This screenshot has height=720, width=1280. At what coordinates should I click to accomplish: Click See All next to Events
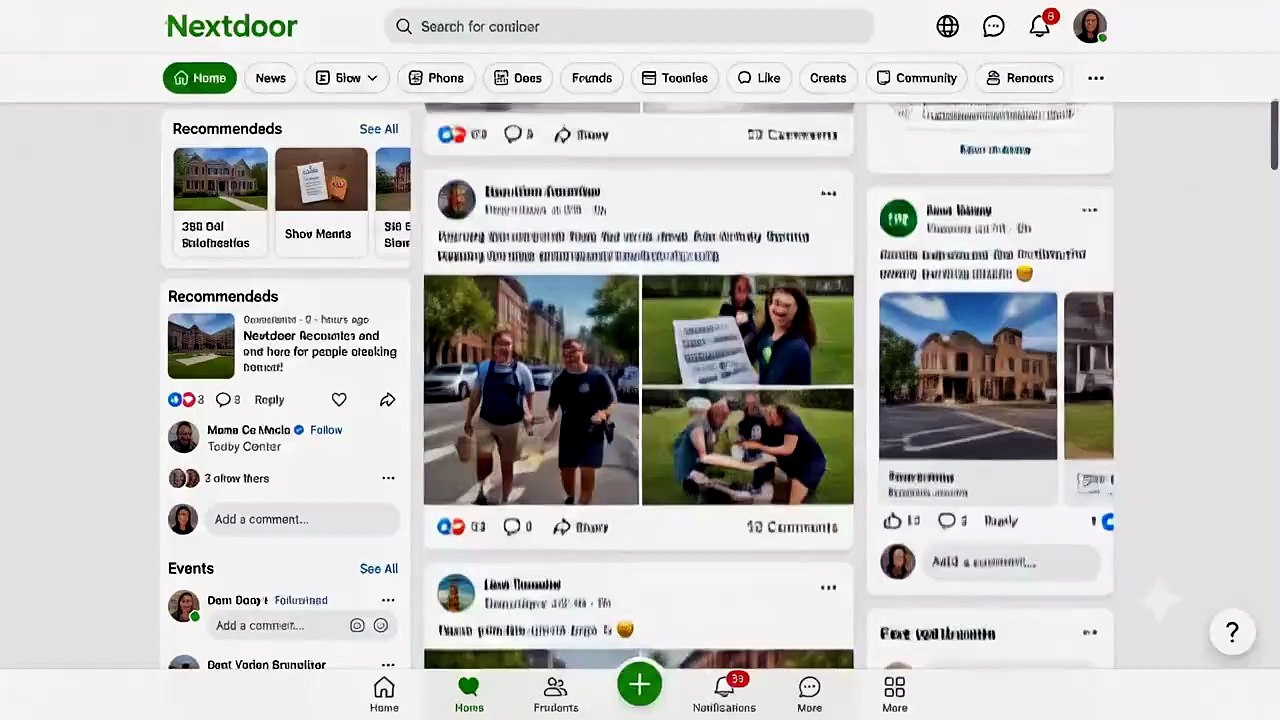click(379, 569)
